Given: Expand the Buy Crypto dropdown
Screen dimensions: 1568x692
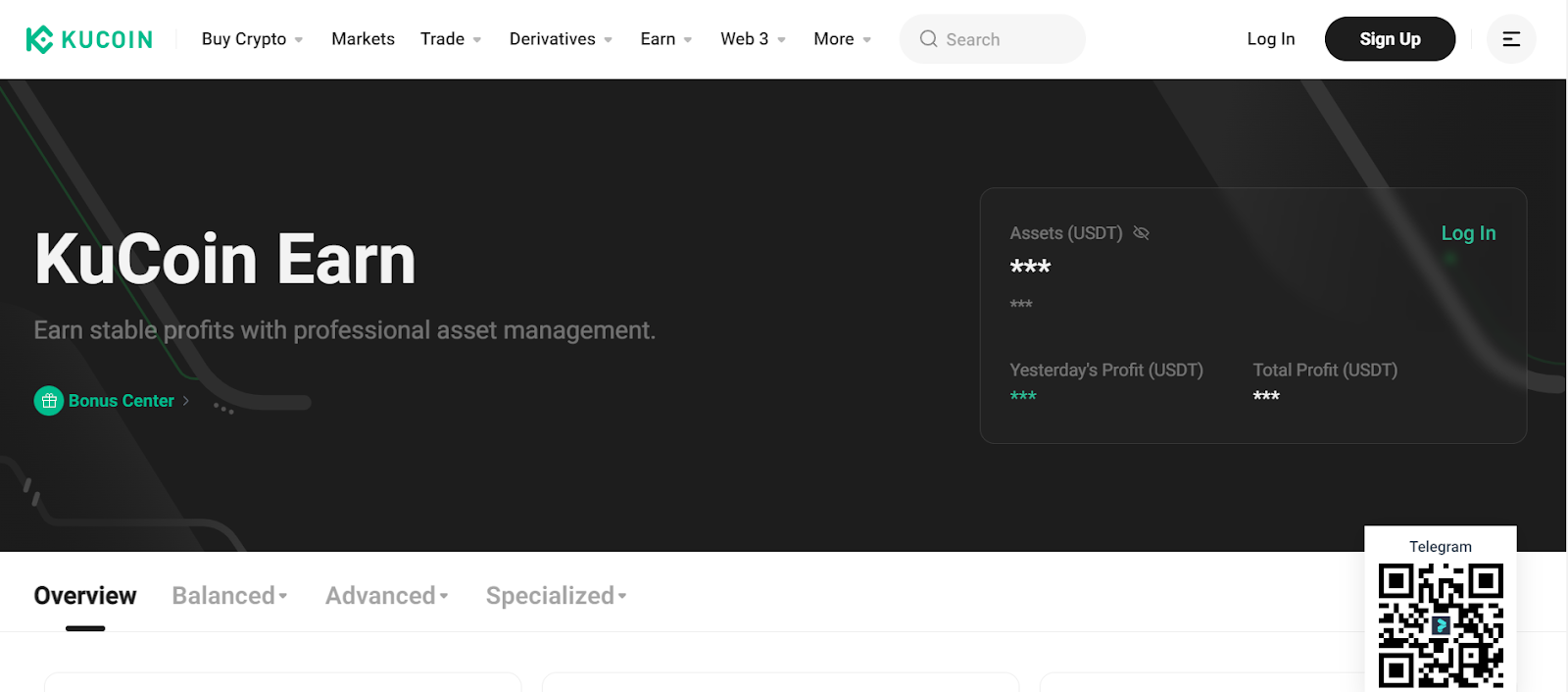Looking at the screenshot, I should [253, 39].
